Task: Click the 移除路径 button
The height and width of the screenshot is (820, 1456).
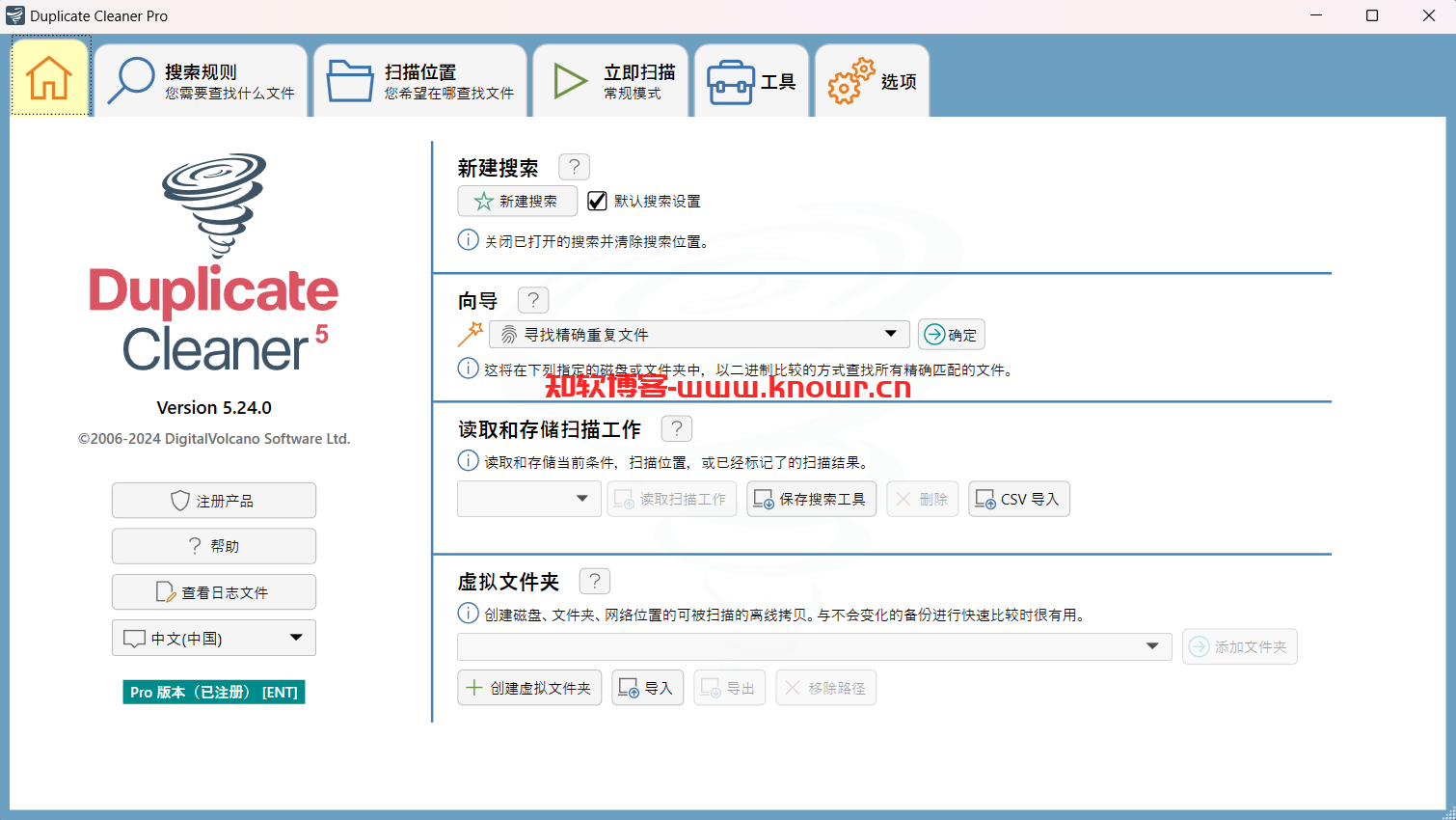Action: tap(826, 688)
